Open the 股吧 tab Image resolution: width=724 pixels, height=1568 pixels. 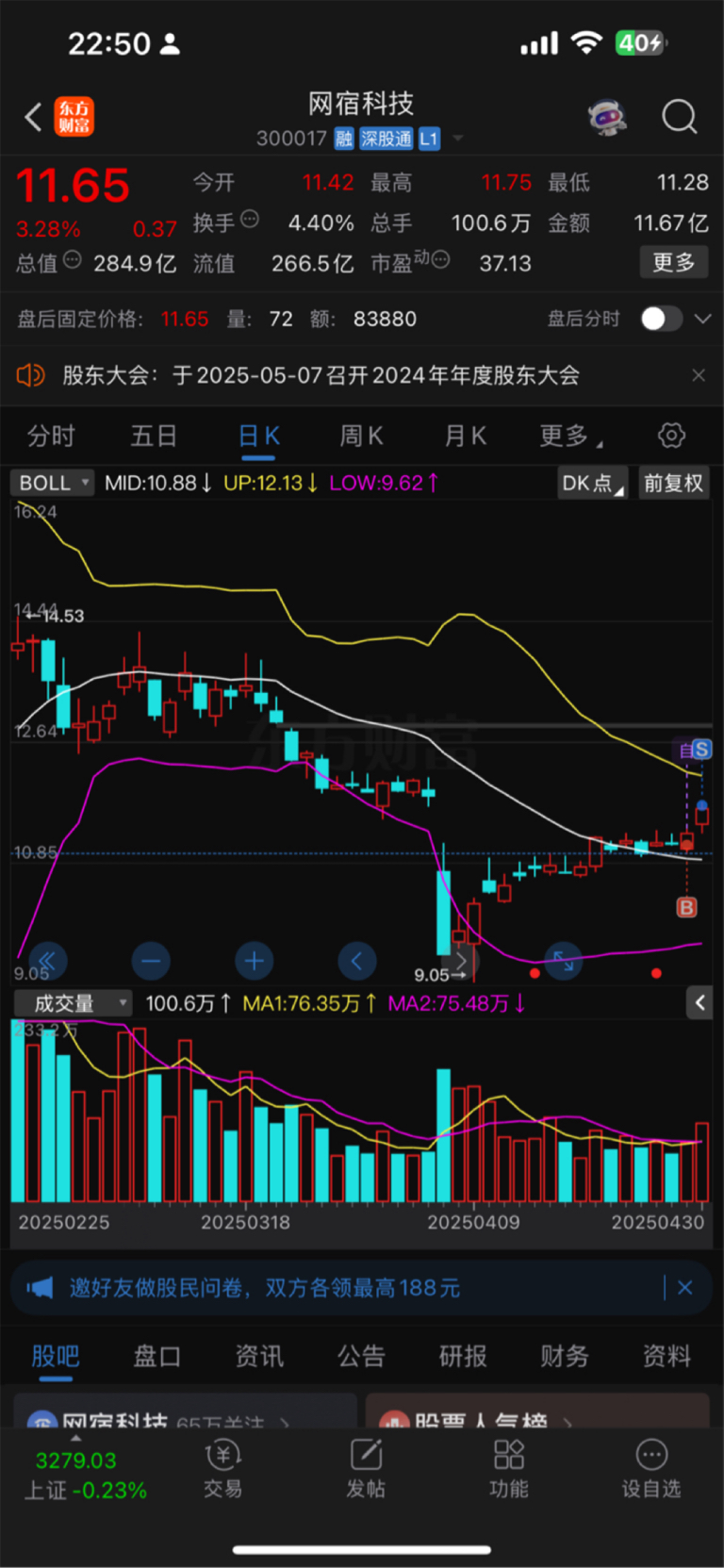(56, 1356)
